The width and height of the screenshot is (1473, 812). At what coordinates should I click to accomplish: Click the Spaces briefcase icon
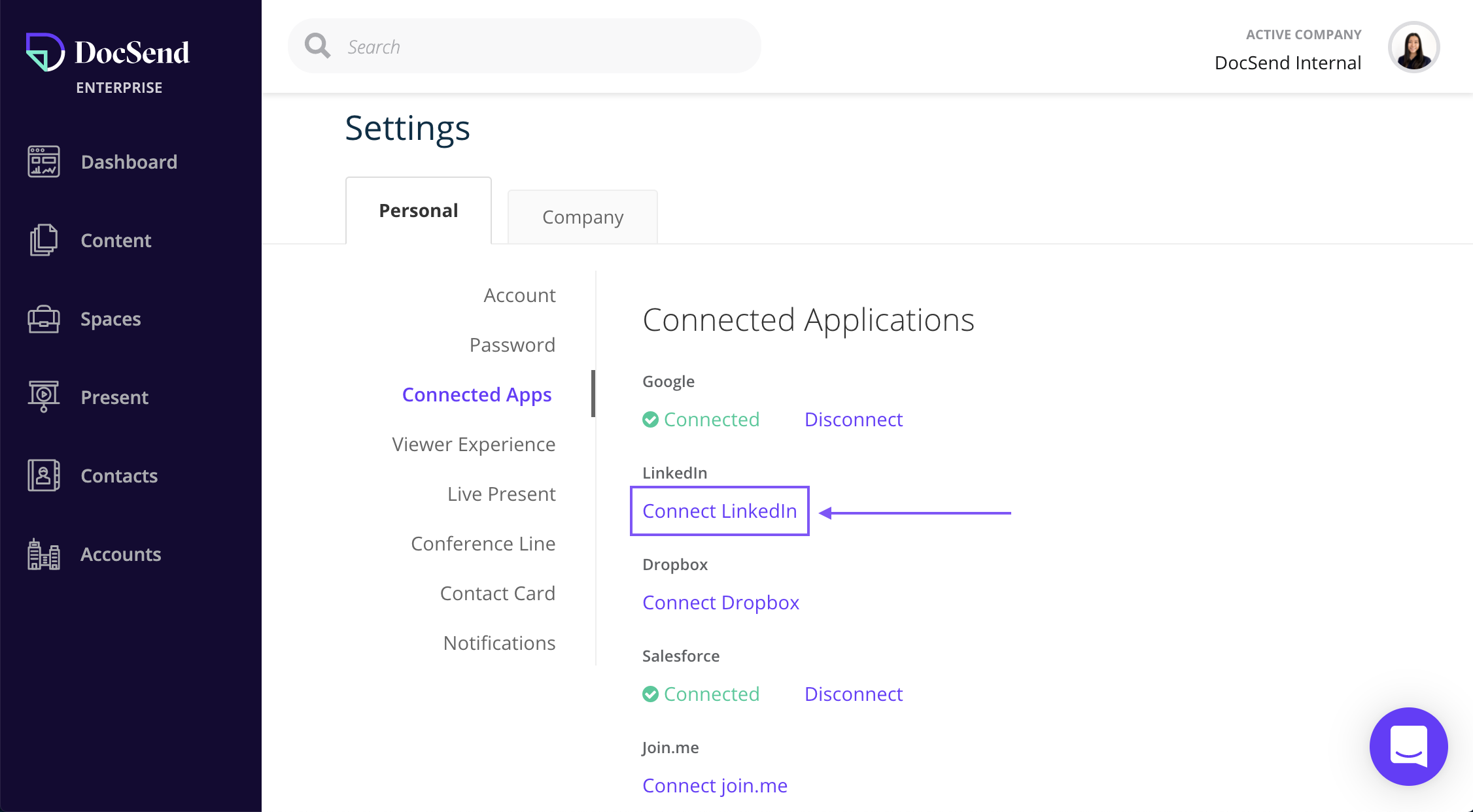coord(44,318)
